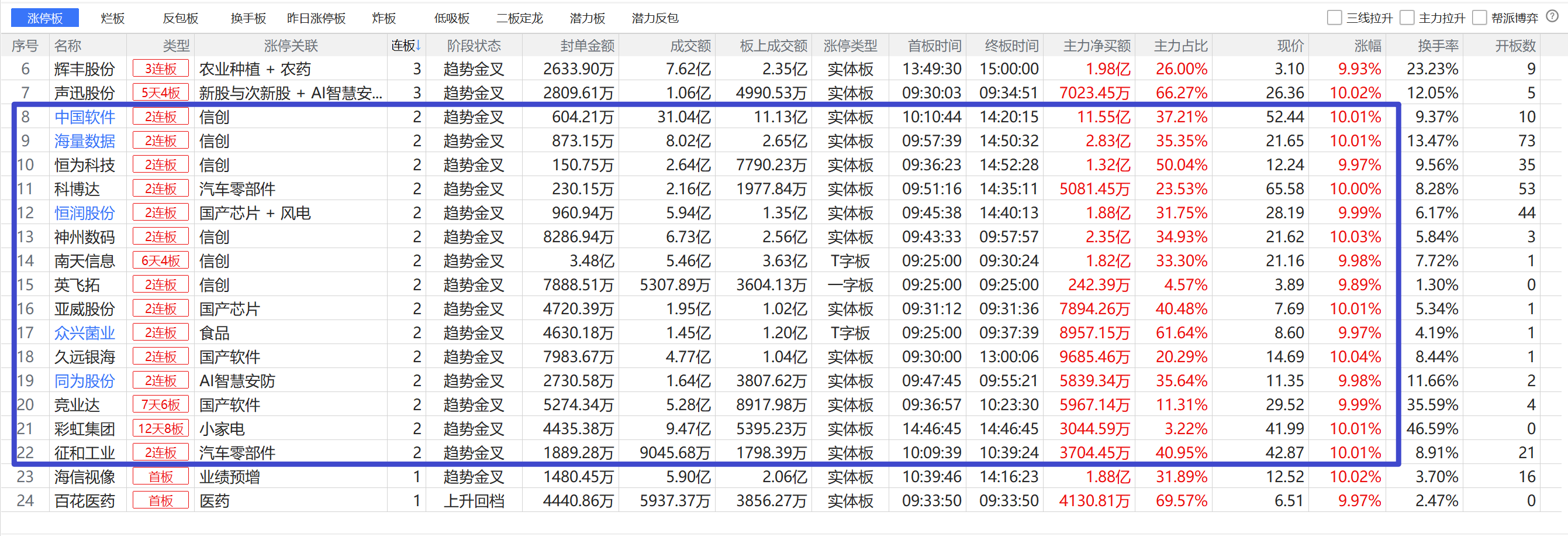Click the 6天4板 tag for 南天信息
The image size is (1568, 536).
[x=161, y=261]
